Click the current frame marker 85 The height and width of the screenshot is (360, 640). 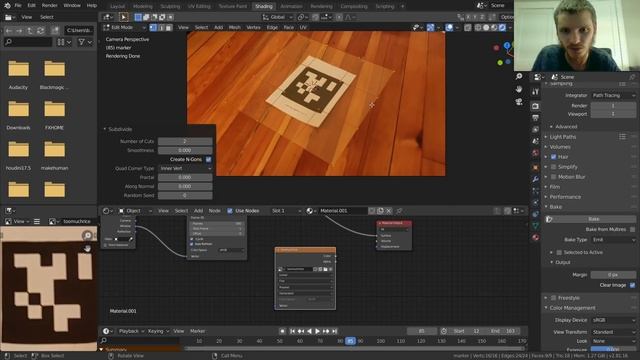point(350,341)
